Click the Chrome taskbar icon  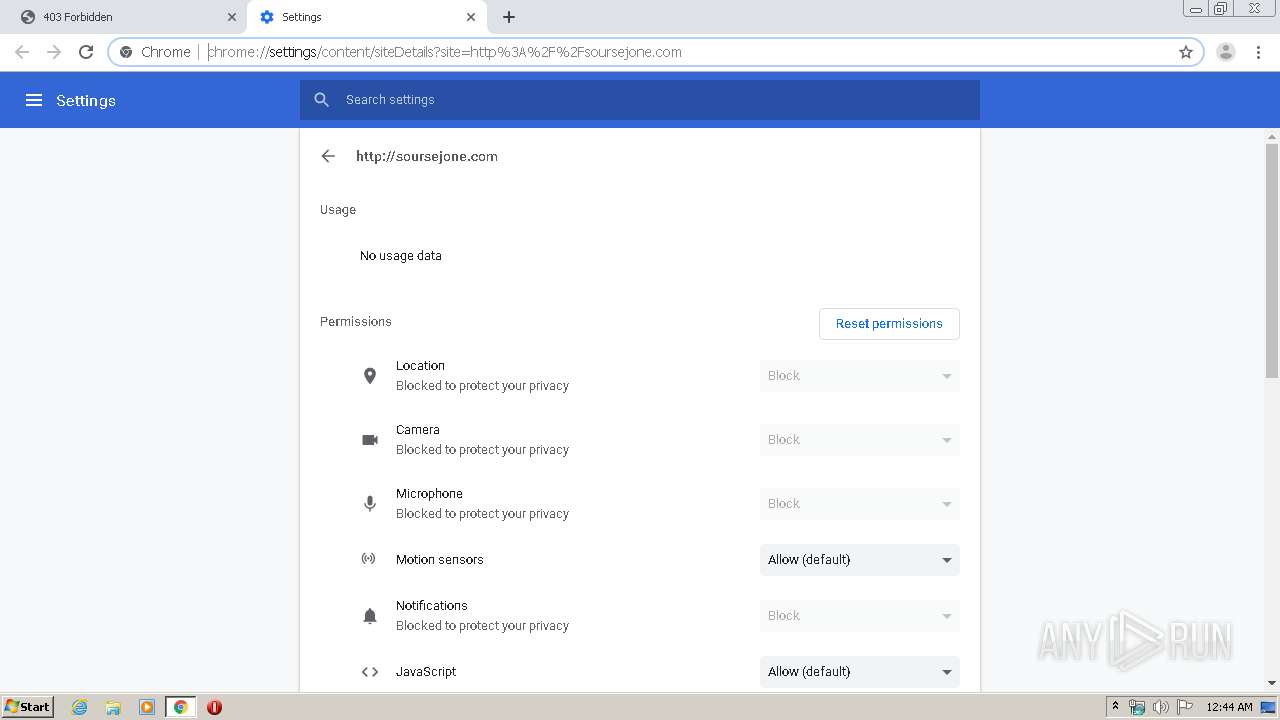tap(181, 707)
